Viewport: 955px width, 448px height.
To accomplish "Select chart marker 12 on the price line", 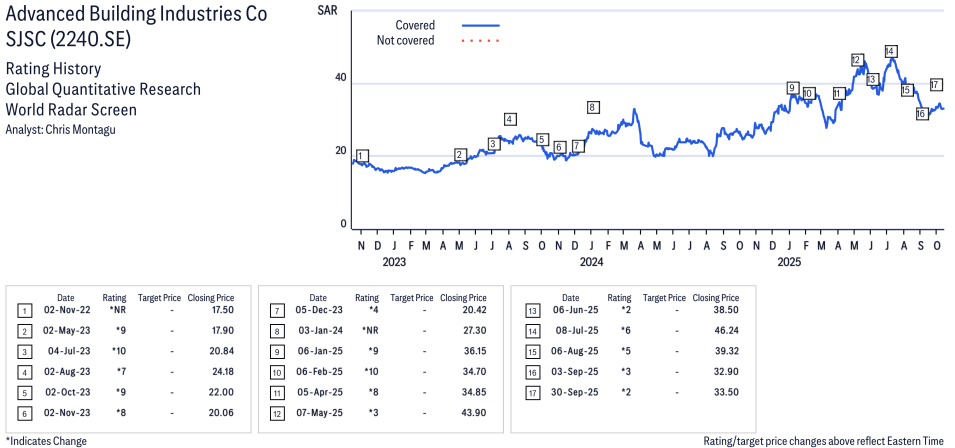I will 857,60.
